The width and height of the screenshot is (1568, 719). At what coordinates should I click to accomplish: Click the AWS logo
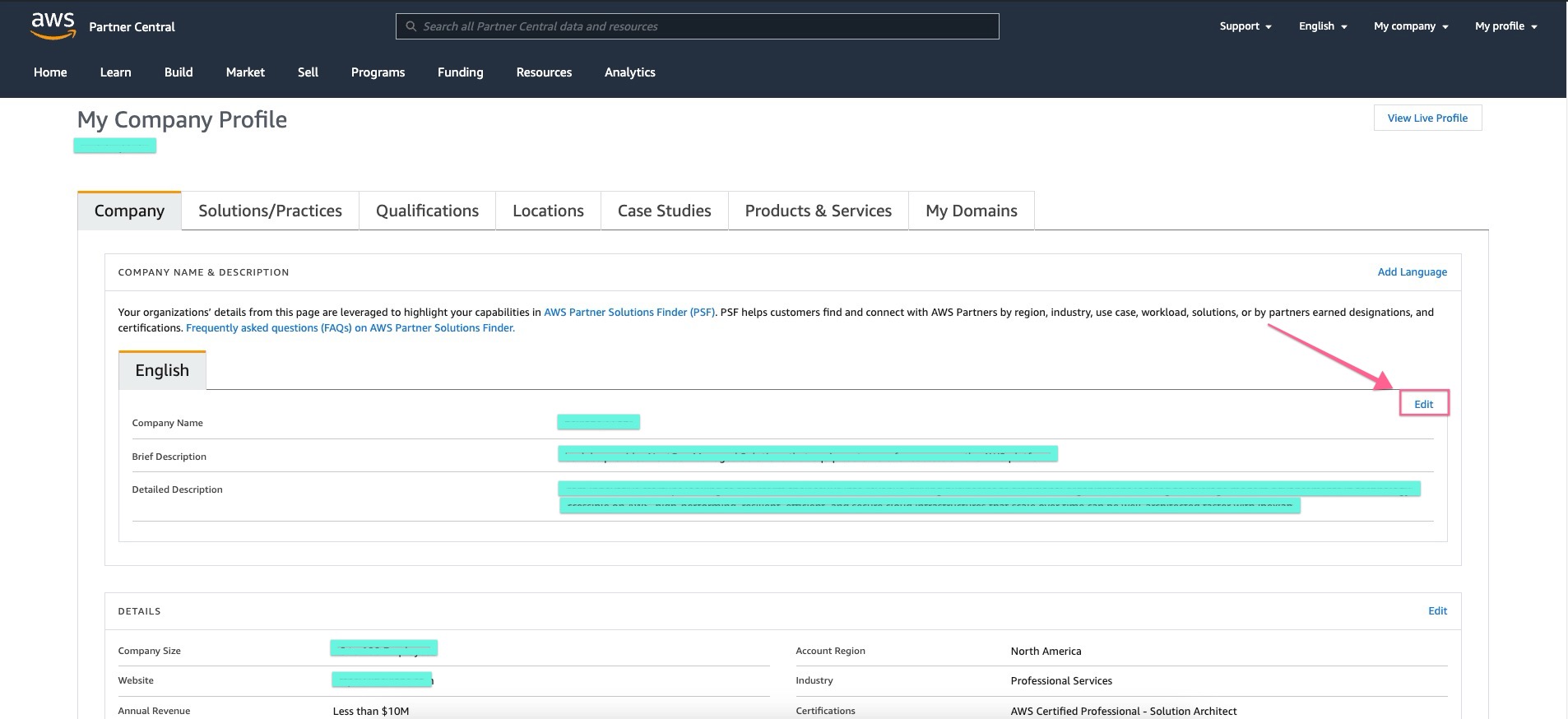tap(53, 26)
